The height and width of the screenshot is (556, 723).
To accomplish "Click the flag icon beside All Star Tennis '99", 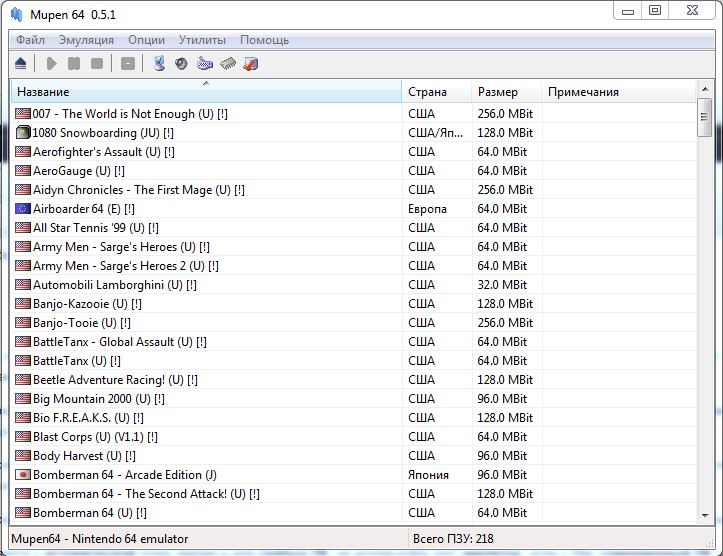I will [x=23, y=228].
